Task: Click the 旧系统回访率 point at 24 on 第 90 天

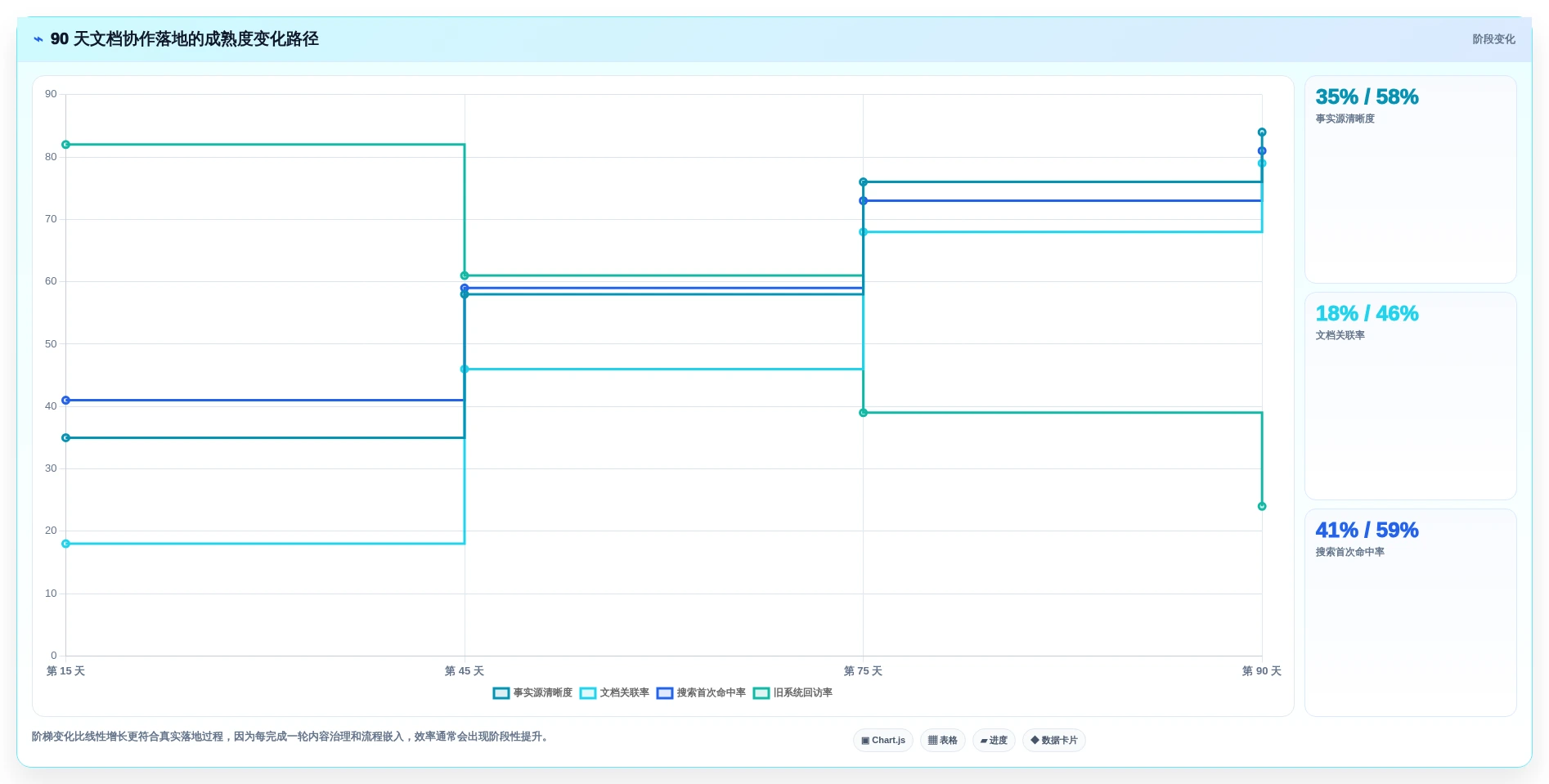Action: (x=1262, y=507)
